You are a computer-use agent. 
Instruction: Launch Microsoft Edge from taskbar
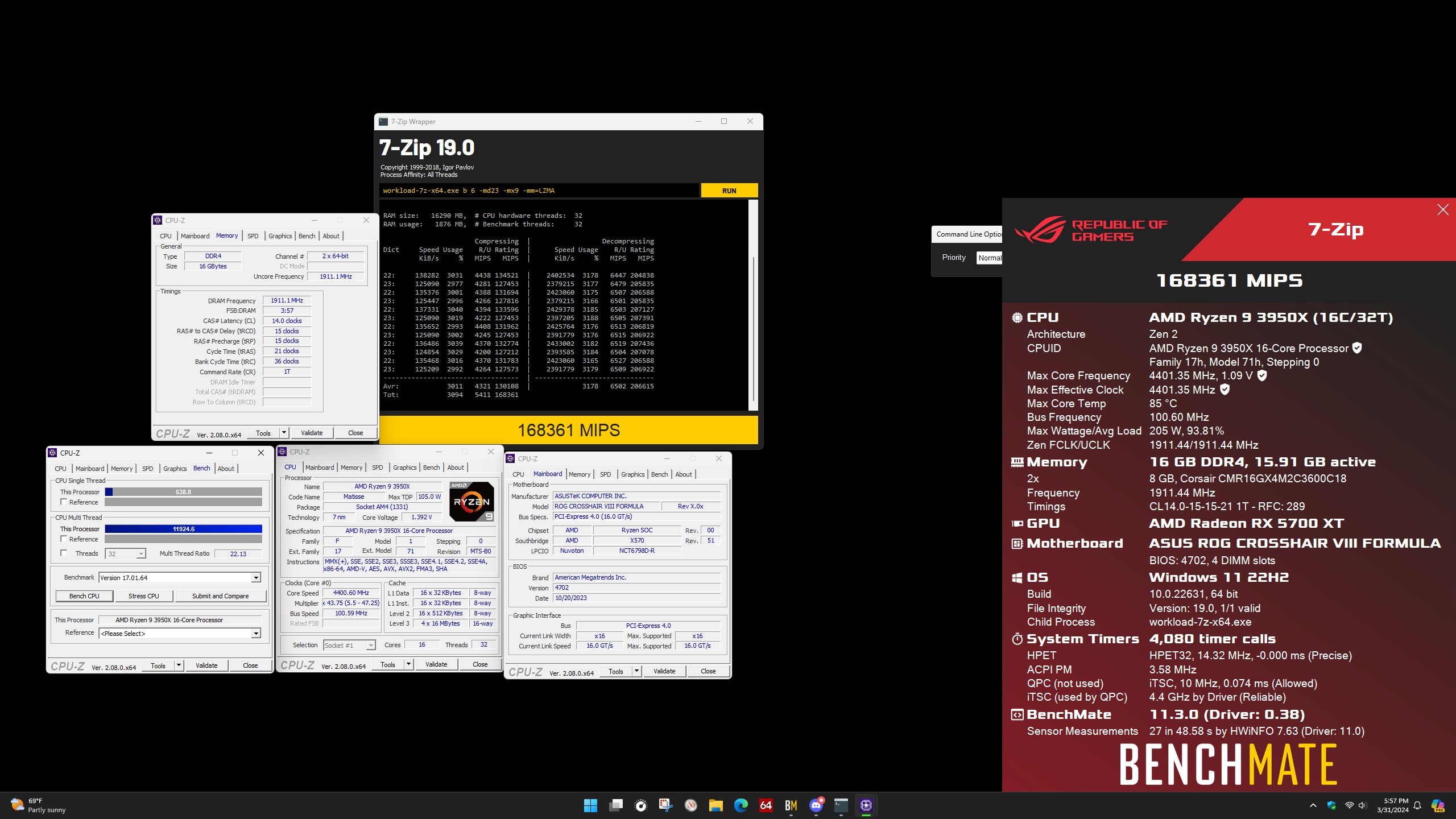click(x=741, y=805)
